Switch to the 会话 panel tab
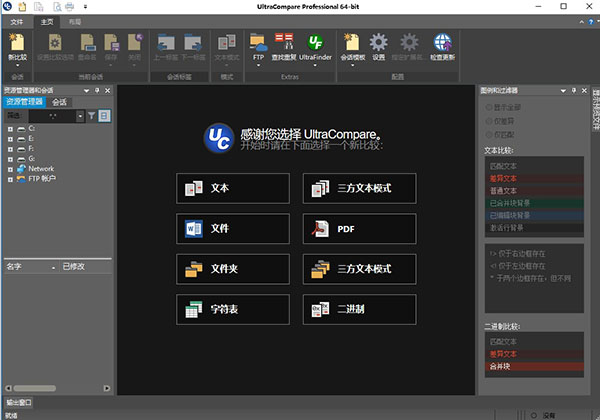 (x=59, y=102)
